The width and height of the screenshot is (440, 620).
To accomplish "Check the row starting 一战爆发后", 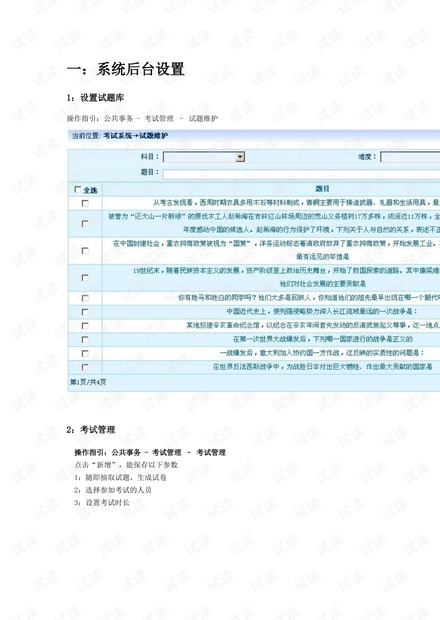I will click(x=85, y=353).
